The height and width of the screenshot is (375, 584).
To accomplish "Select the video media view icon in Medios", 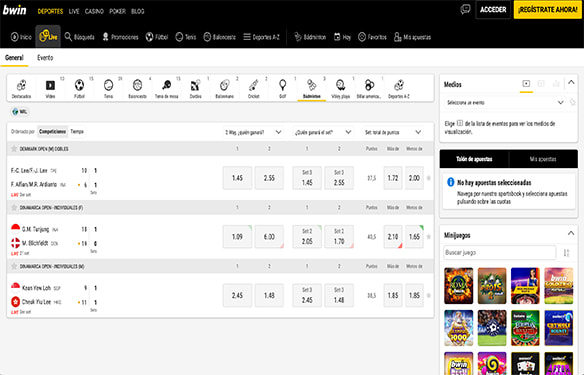I will 526,84.
